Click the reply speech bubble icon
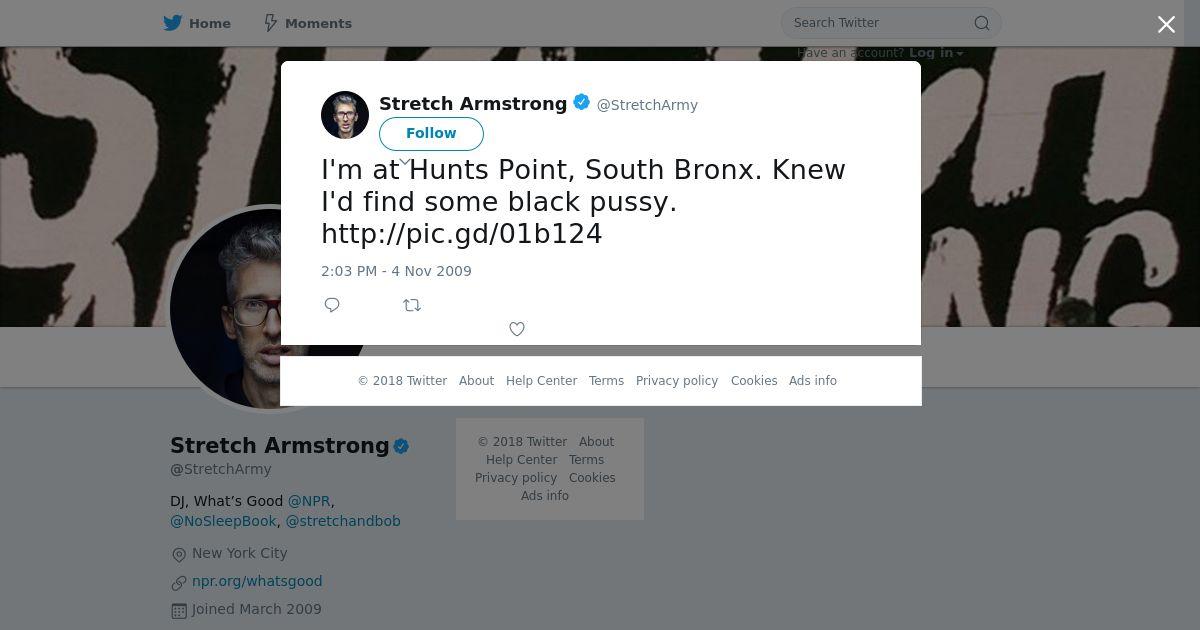 click(332, 305)
